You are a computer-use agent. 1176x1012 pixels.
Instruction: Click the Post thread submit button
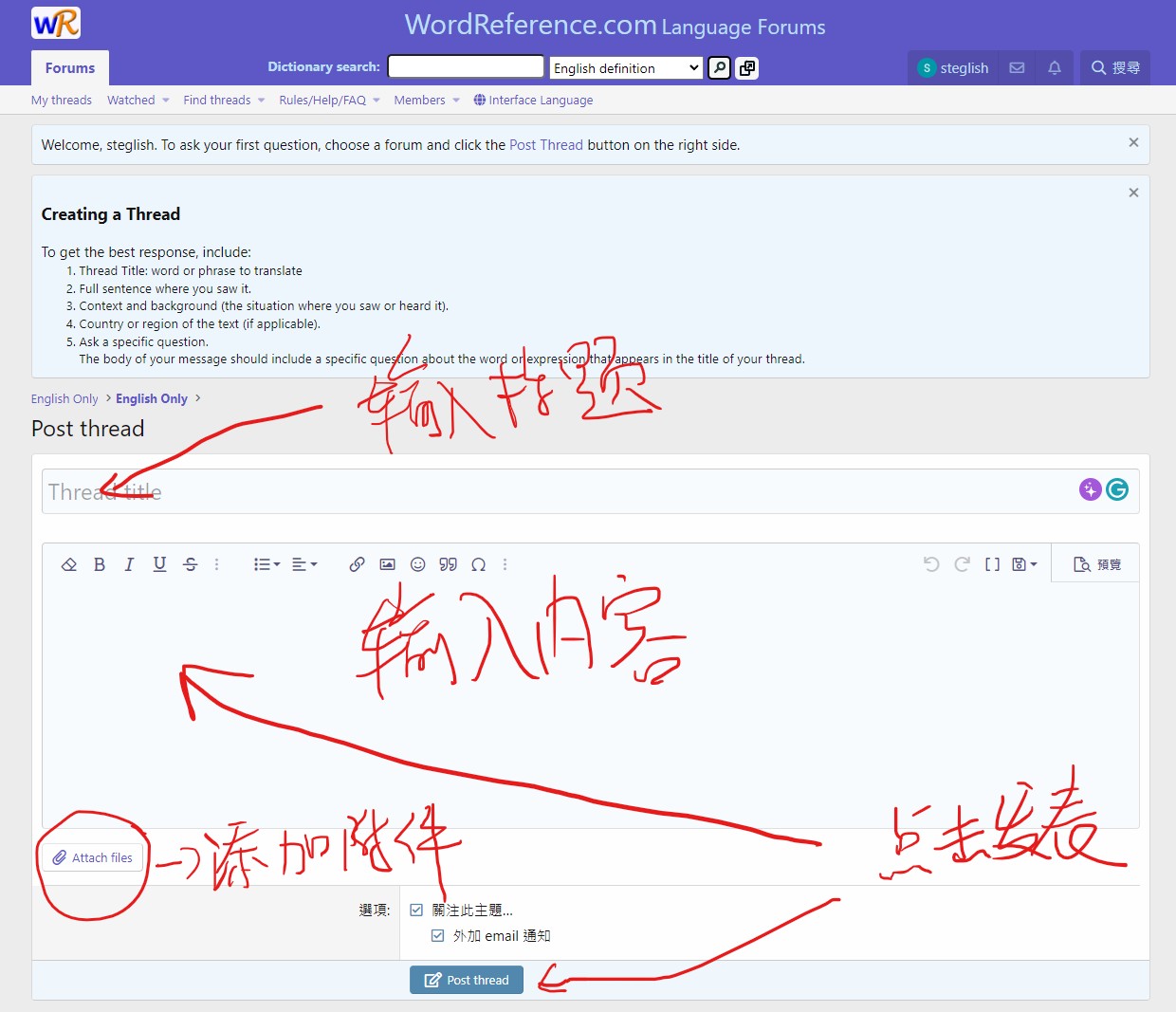click(x=467, y=980)
